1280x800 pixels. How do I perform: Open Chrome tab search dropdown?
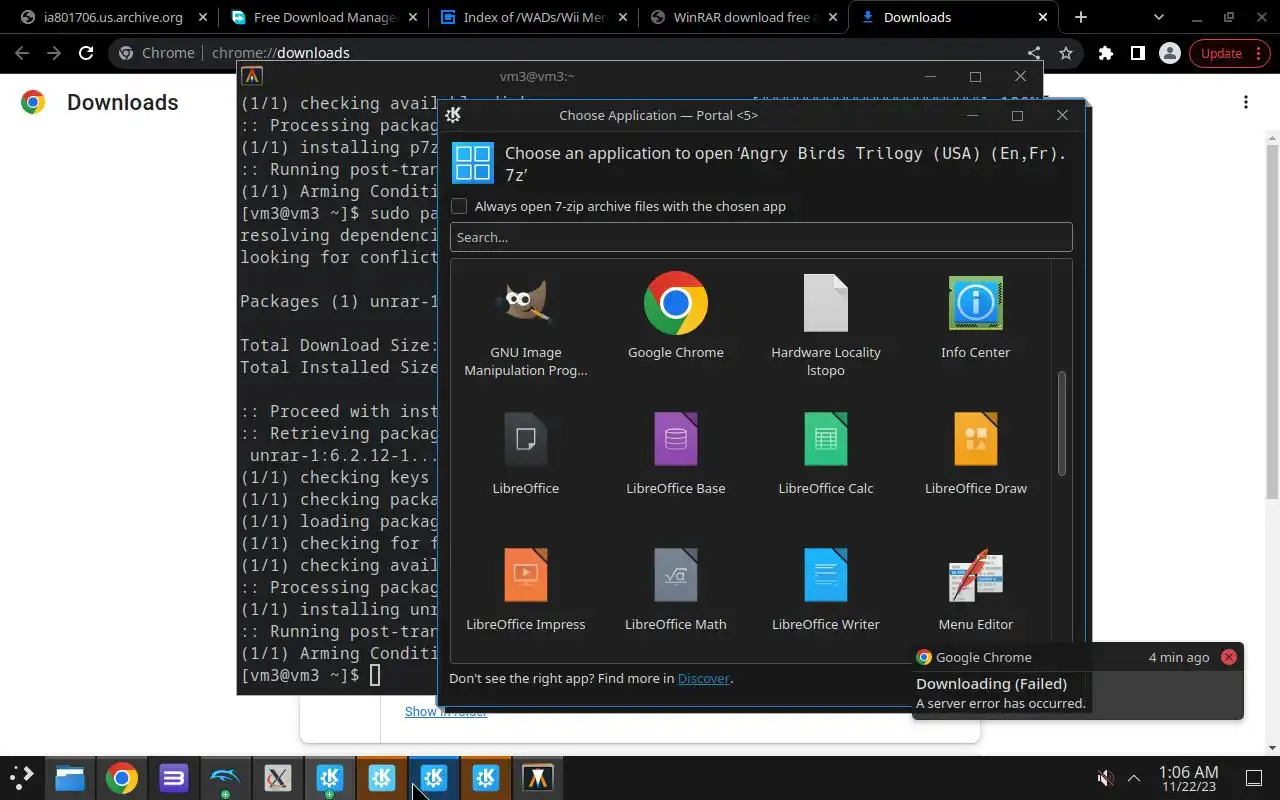pyautogui.click(x=1159, y=17)
